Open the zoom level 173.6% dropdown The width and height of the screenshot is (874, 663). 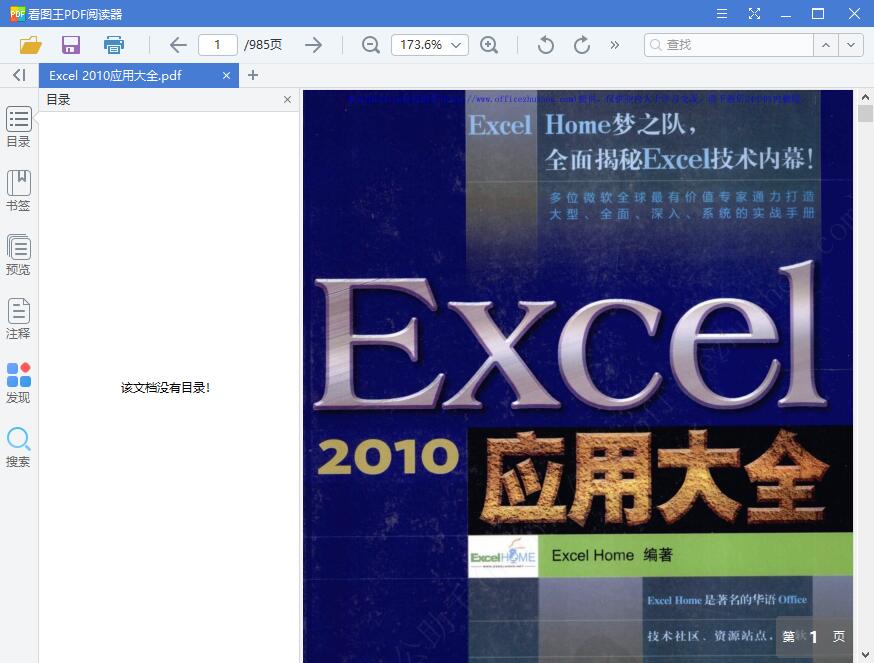[x=430, y=45]
